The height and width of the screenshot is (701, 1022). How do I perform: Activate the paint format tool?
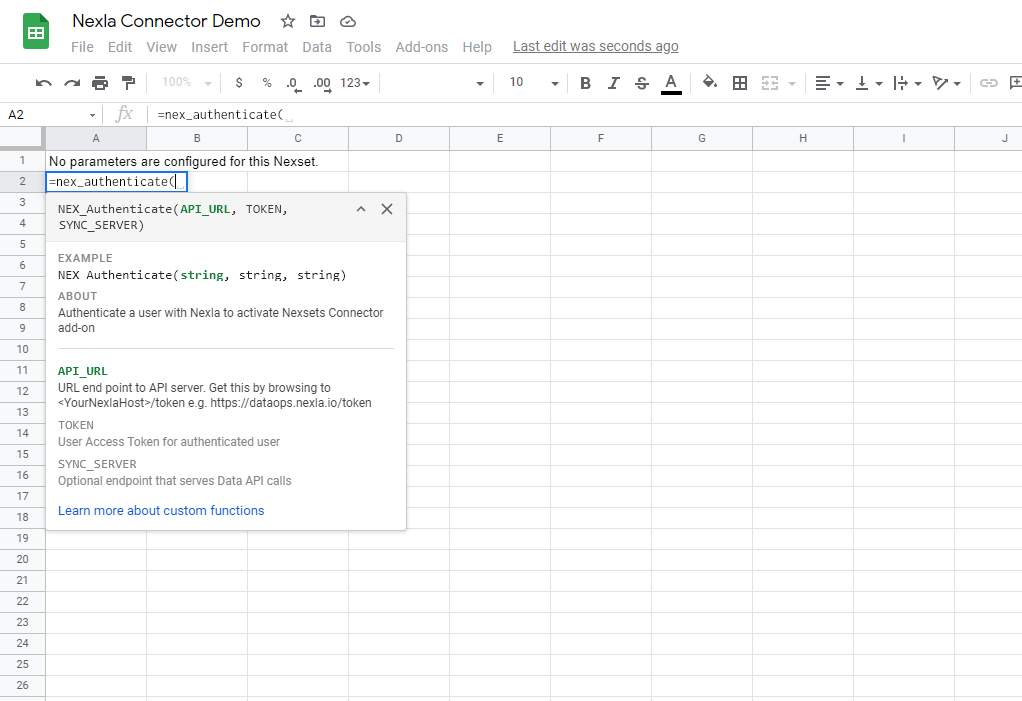pos(128,83)
